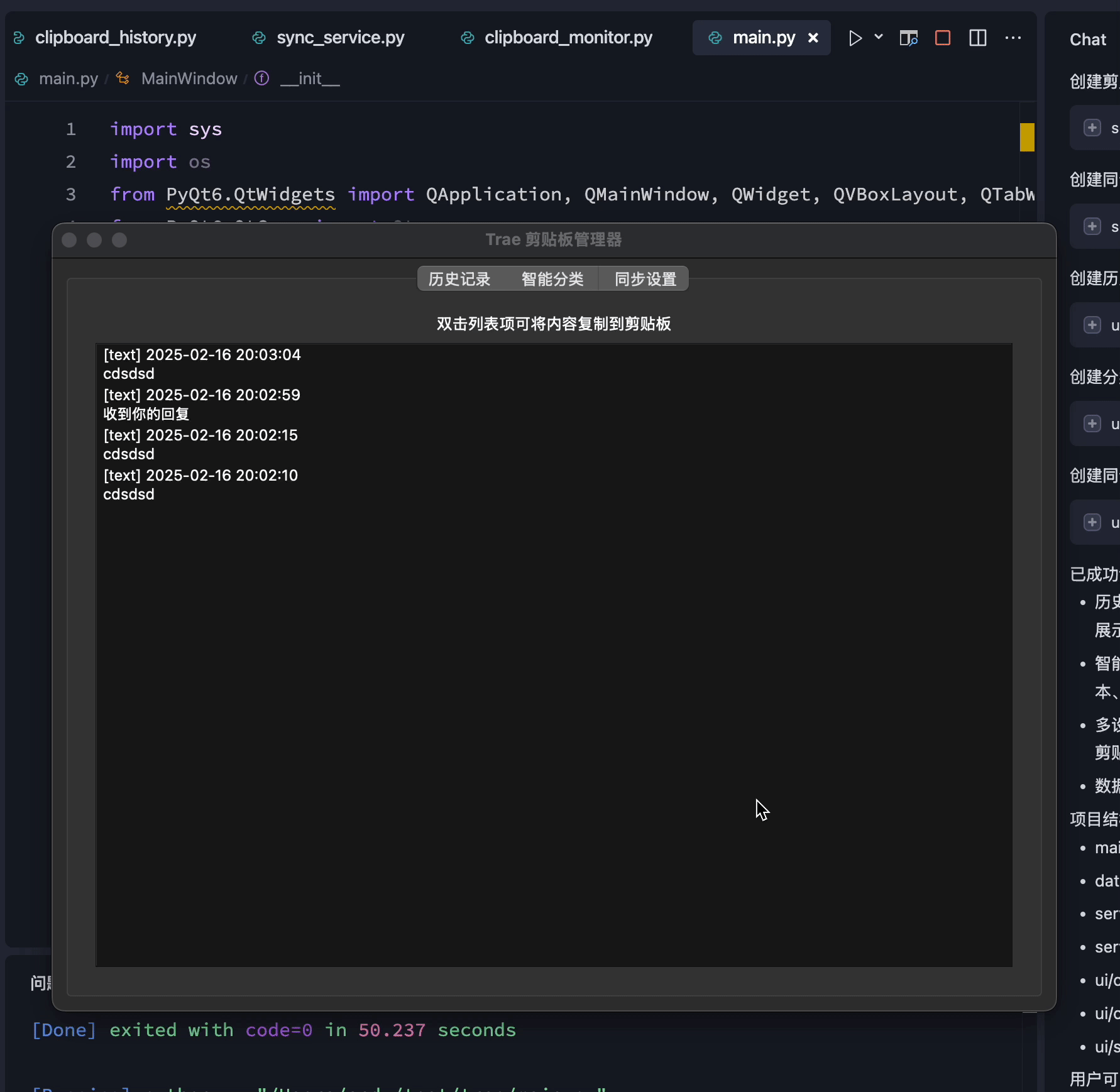Click the editor scrollbar on the right edge

click(1026, 137)
